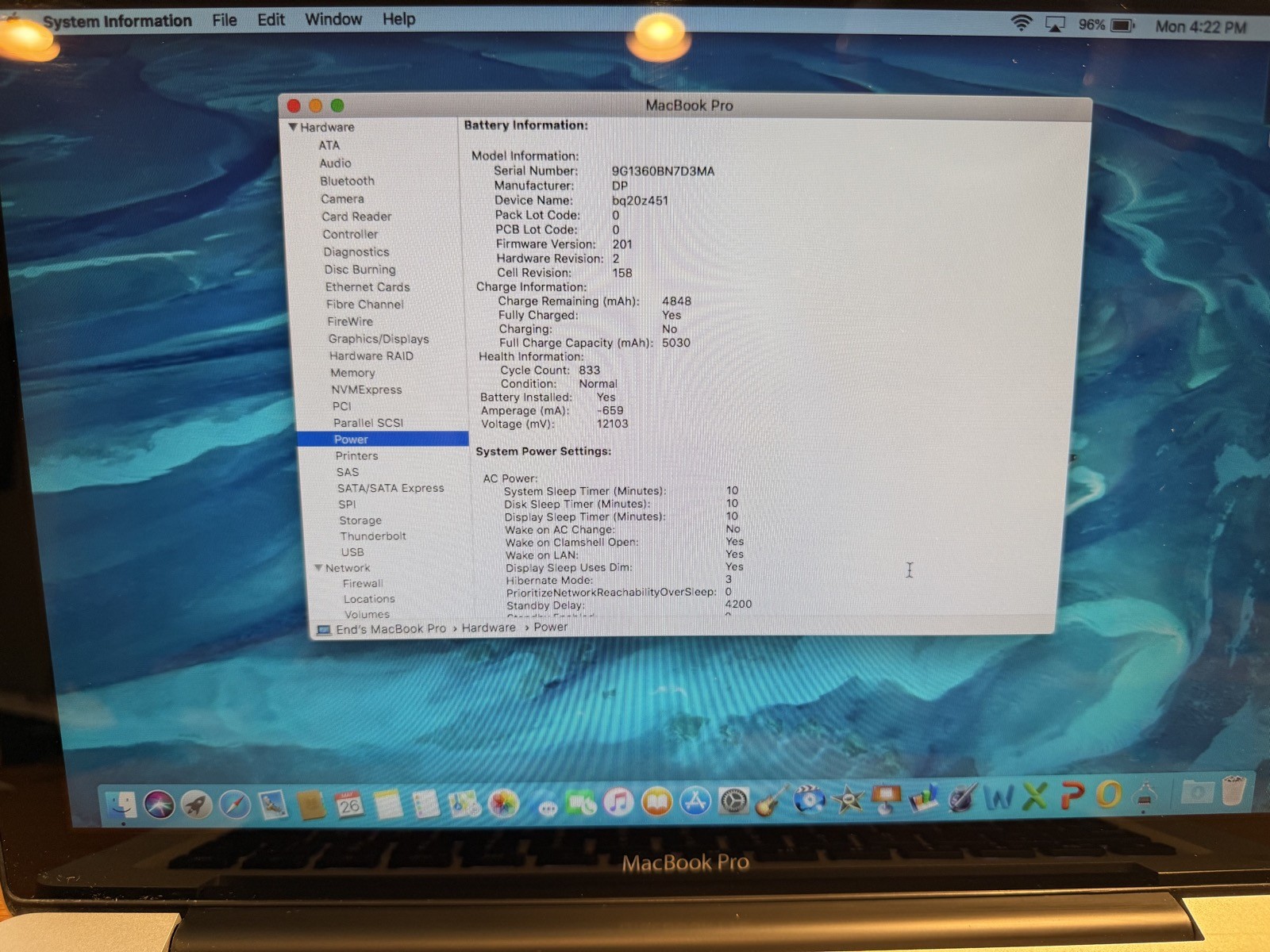Screen dimensions: 1270x952
Task: Open iBooks orange book icon in Dock
Action: [x=656, y=803]
